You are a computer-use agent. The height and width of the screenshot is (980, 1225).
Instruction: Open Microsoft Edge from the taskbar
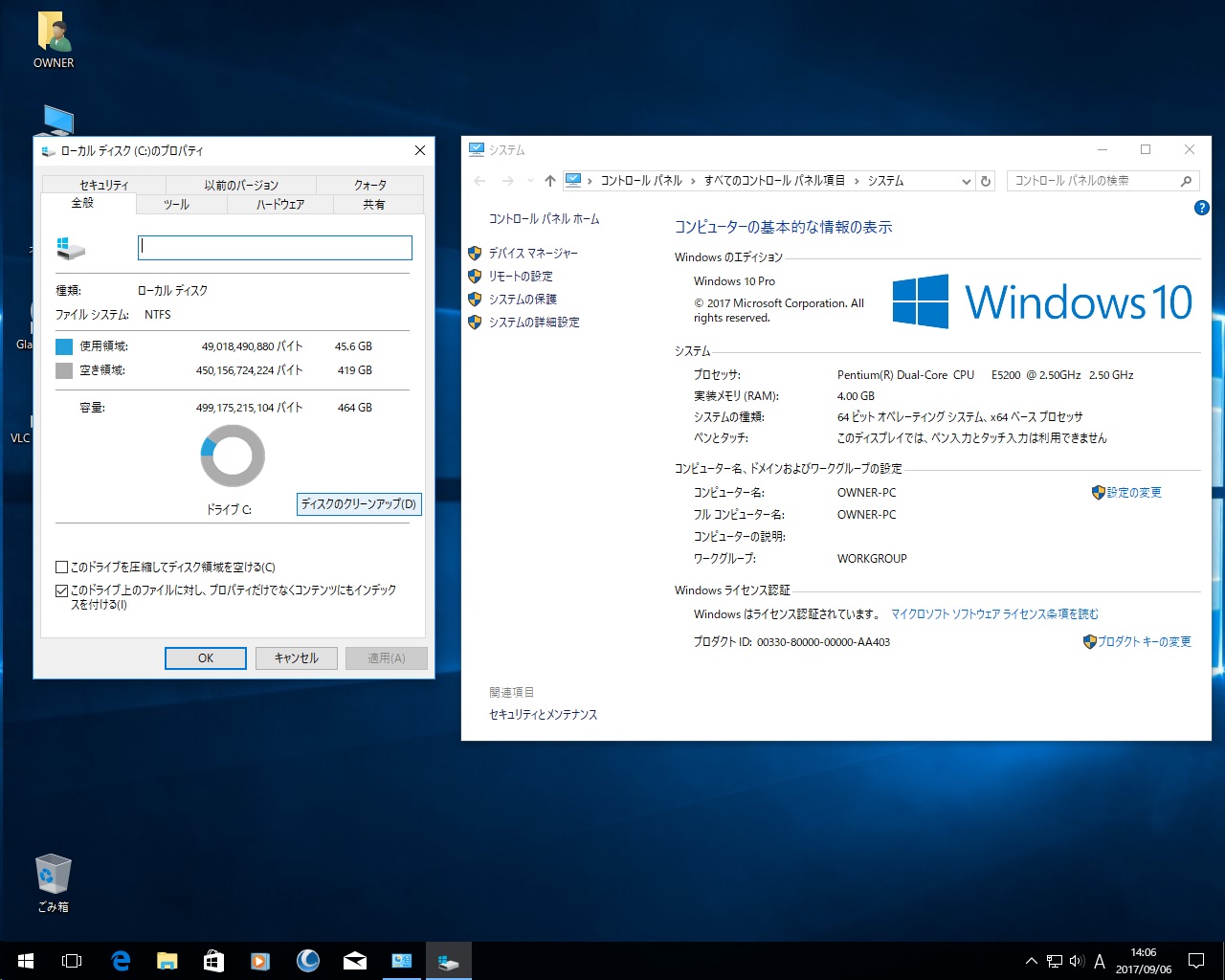tap(121, 961)
